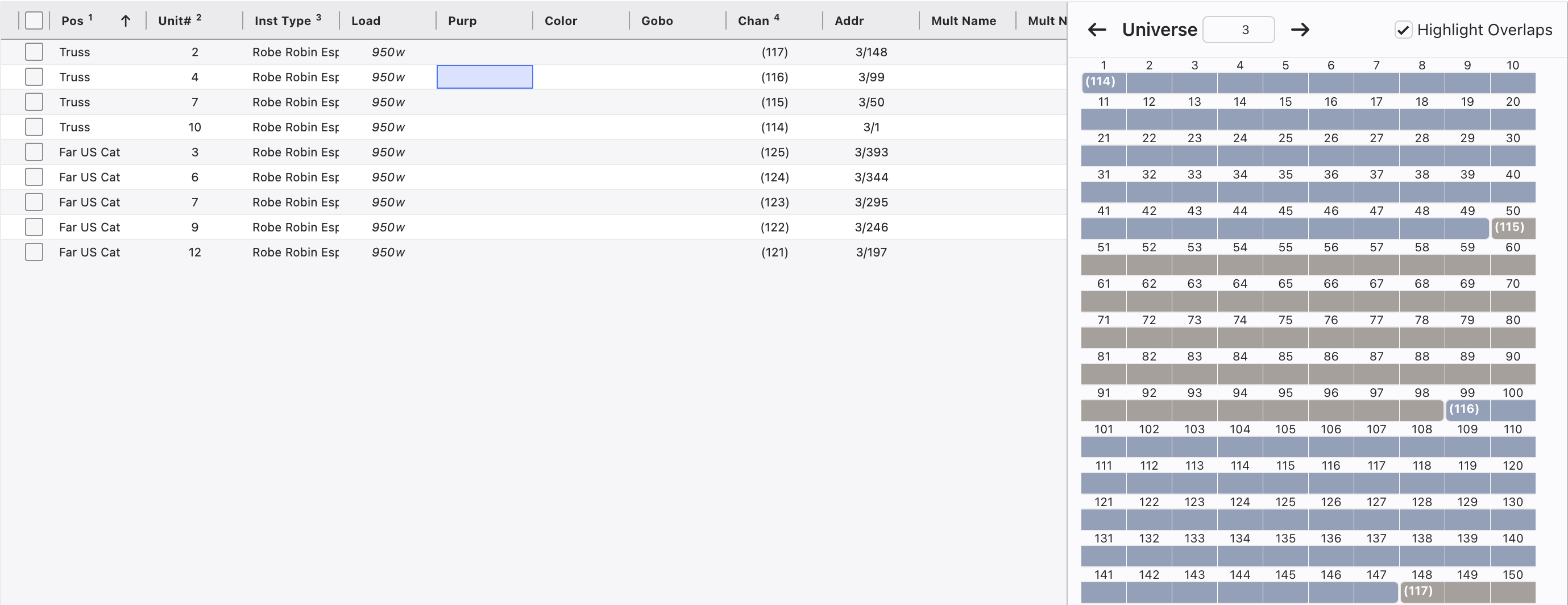Click the Universe number input field

(x=1238, y=30)
